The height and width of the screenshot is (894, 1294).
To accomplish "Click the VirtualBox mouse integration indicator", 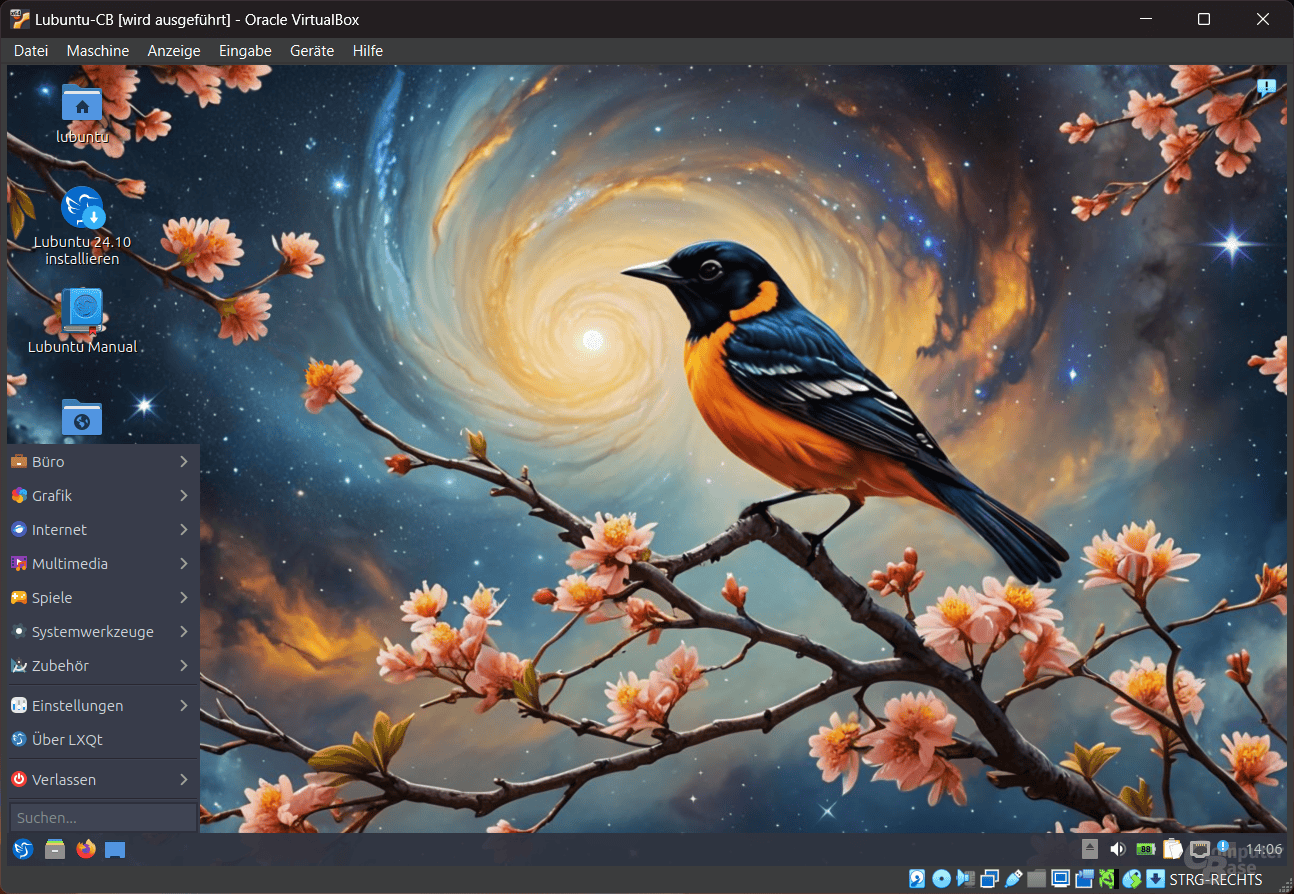I will coord(1132,879).
